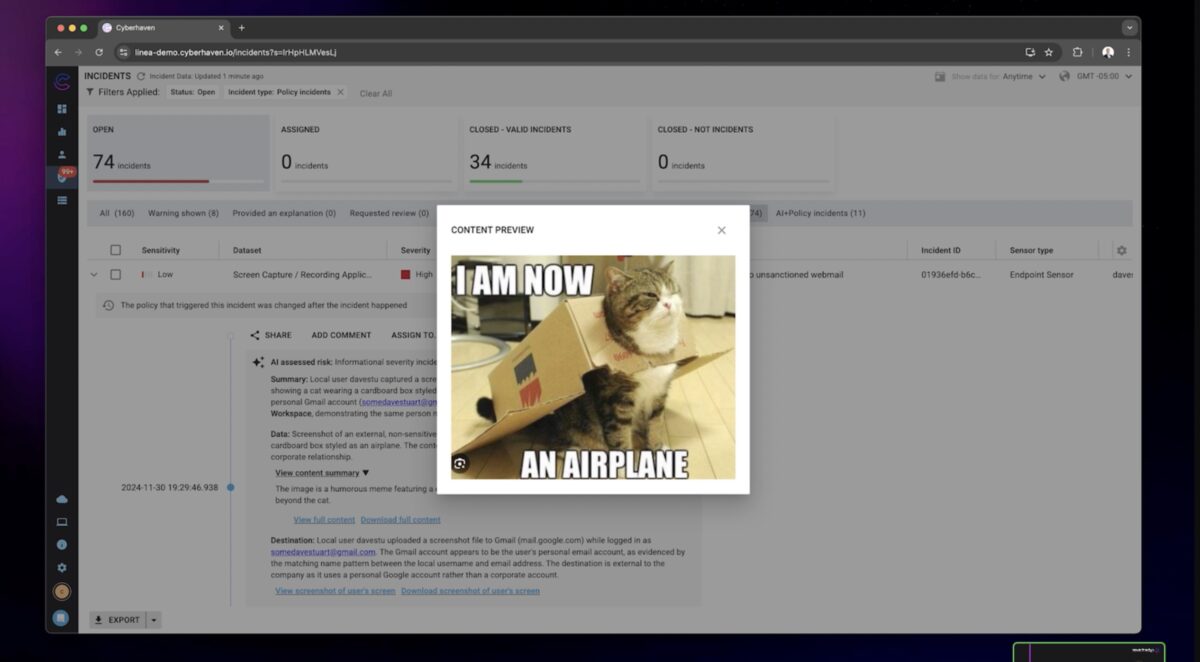
Task: Select Closed - Not Incidents card
Action: pos(743,152)
